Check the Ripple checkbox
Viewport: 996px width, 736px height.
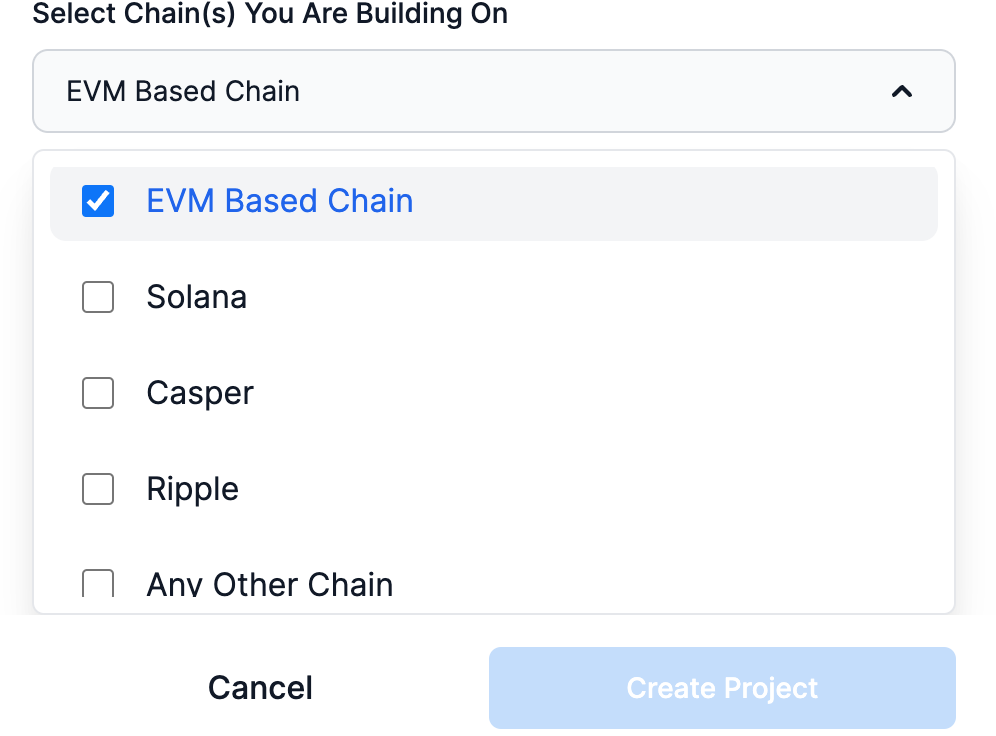point(98,489)
